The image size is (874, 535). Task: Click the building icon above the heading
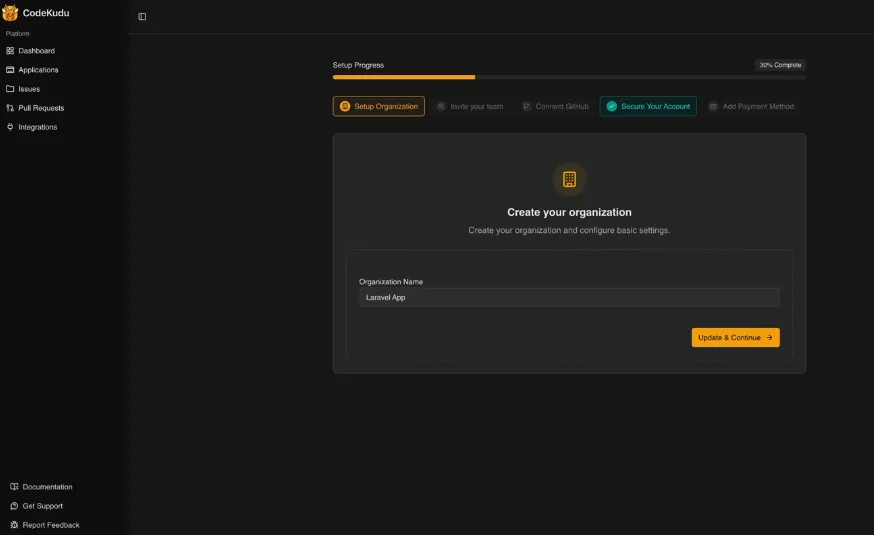pyautogui.click(x=569, y=179)
